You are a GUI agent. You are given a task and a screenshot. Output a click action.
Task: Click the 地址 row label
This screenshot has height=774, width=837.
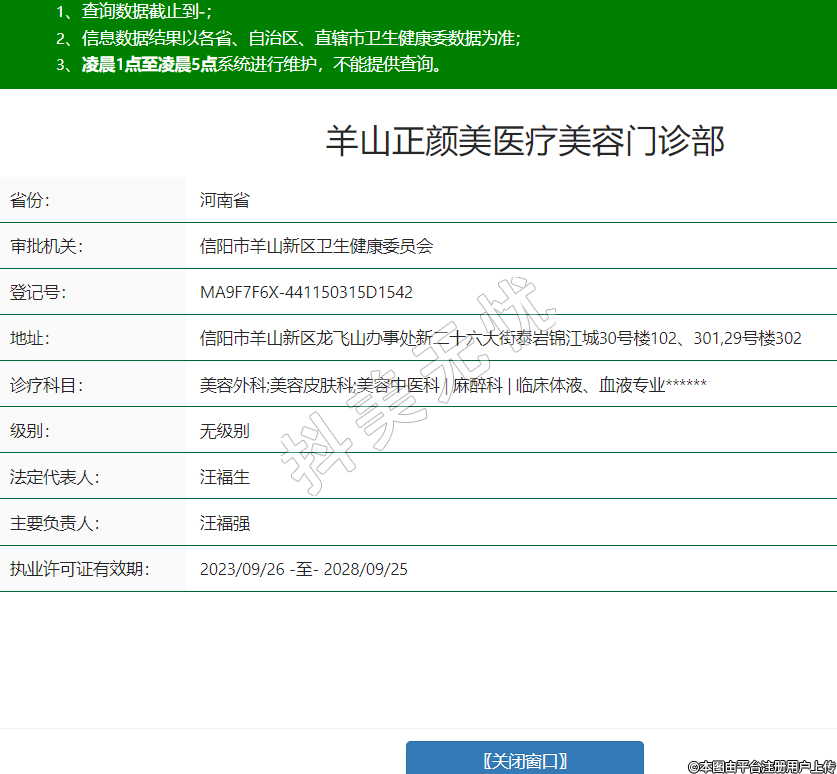pyautogui.click(x=30, y=338)
